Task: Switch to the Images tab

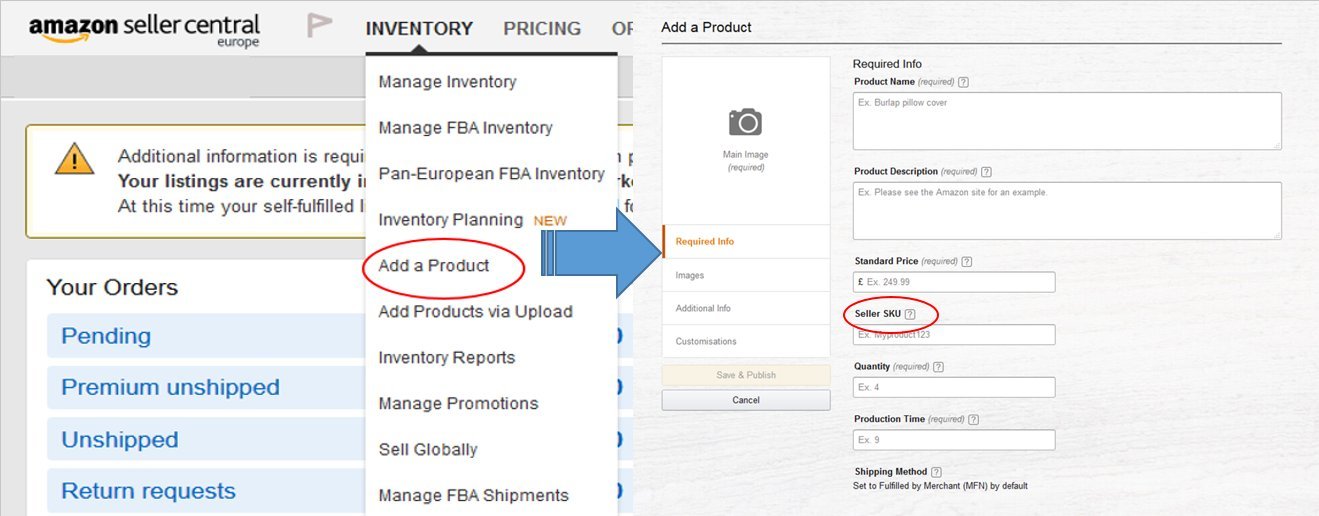Action: 690,275
